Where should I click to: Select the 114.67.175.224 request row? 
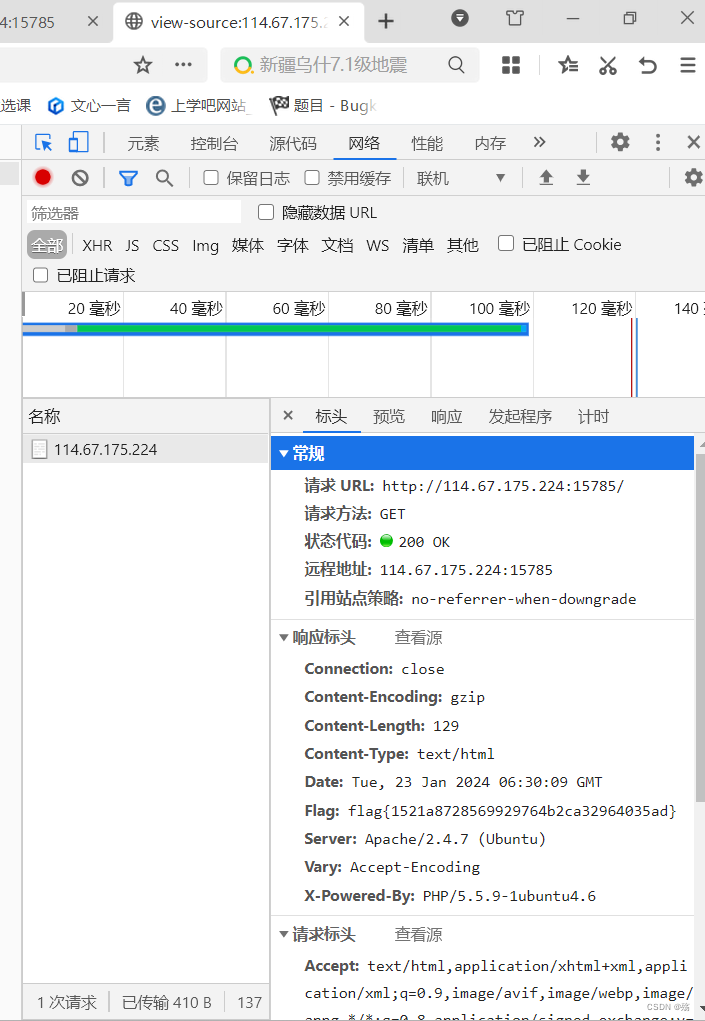tap(146, 449)
